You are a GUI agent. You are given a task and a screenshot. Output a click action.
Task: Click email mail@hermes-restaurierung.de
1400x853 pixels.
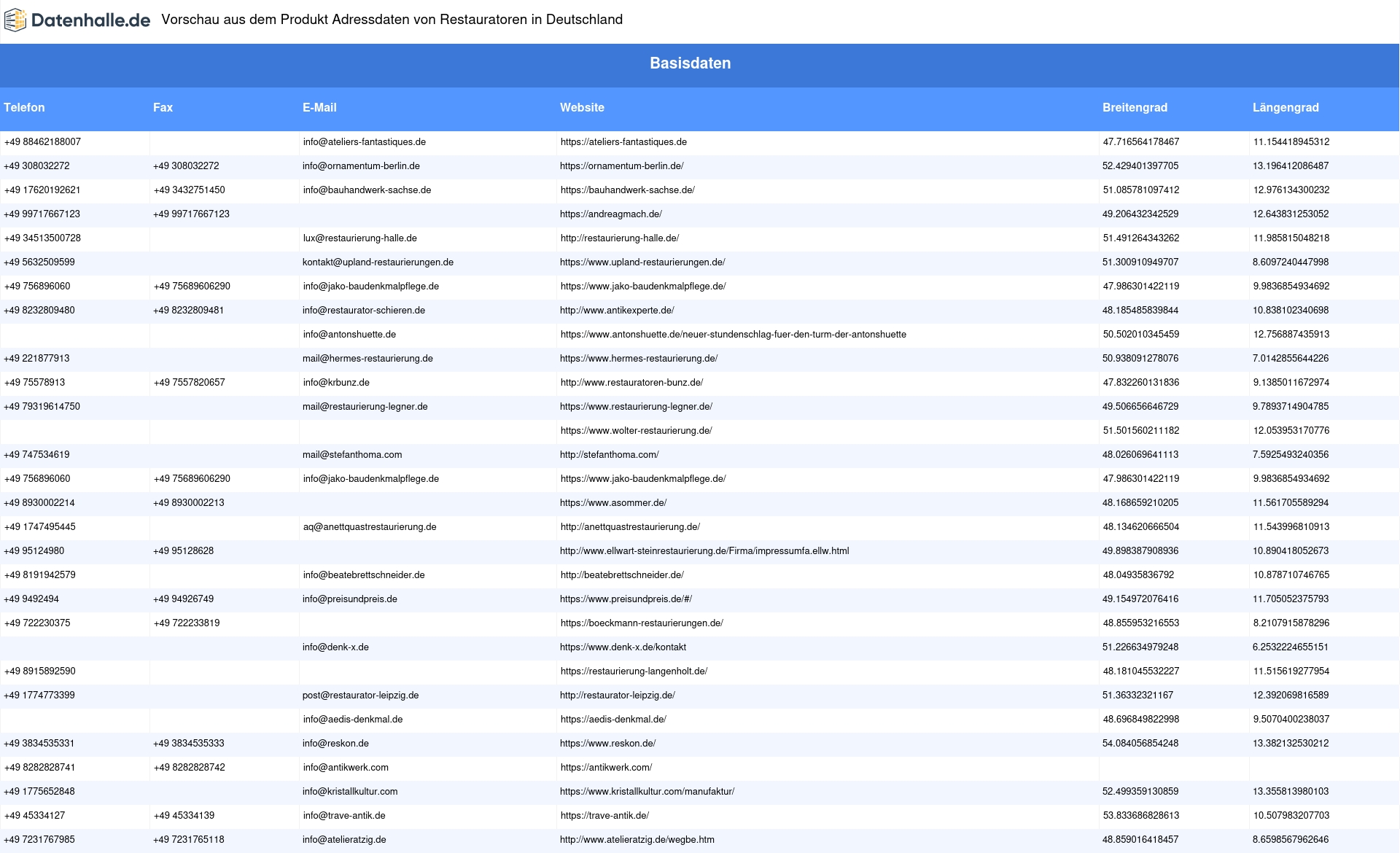pos(367,359)
